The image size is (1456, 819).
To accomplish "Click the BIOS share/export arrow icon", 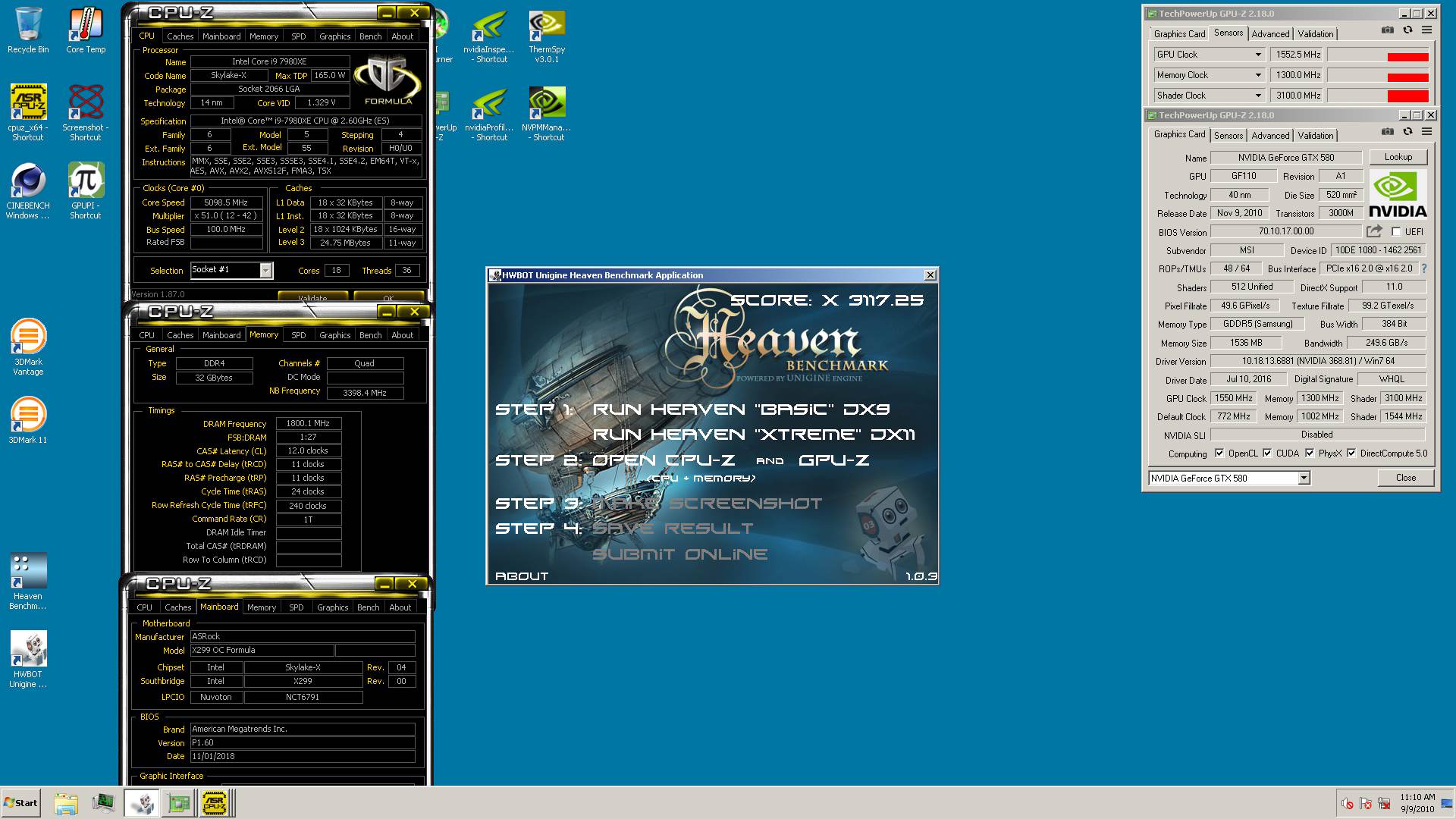I will click(x=1374, y=231).
